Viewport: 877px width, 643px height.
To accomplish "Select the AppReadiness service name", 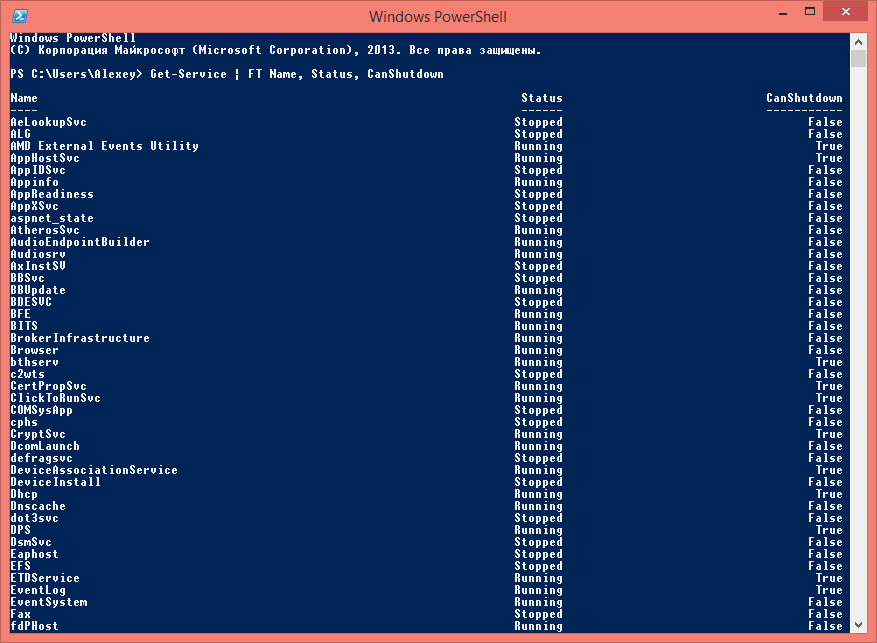I will pos(52,194).
